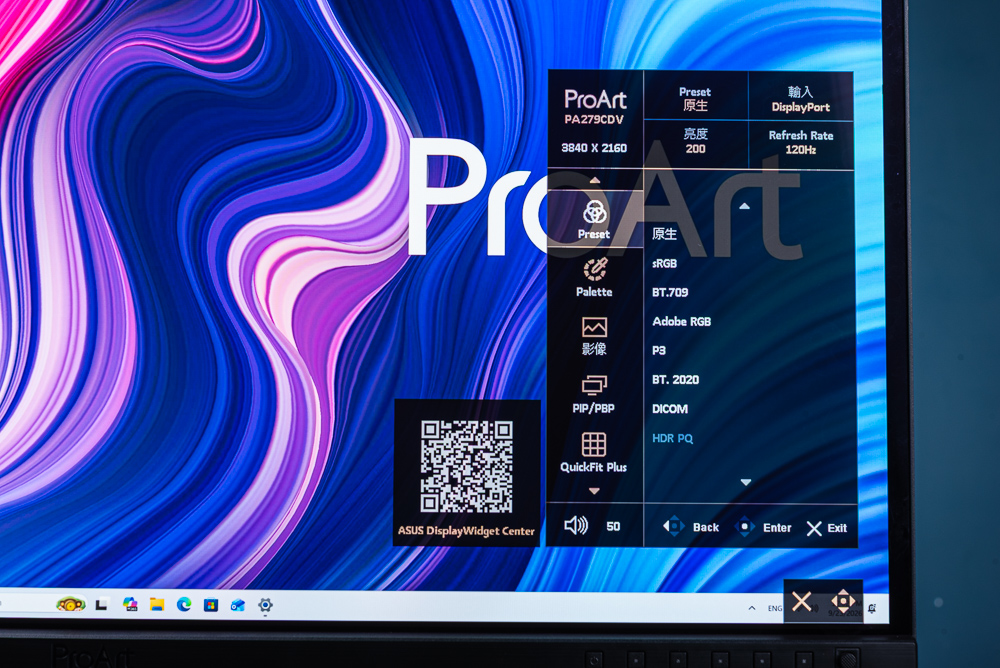Choose the sRGB preset mode
Screen dimensions: 1000x668
click(665, 263)
